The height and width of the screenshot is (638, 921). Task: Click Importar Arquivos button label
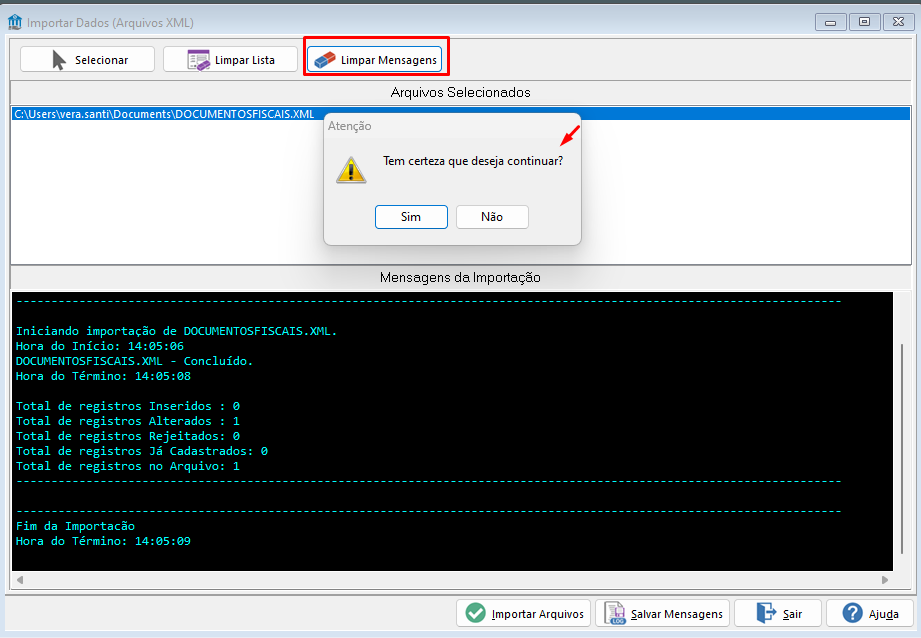click(537, 614)
